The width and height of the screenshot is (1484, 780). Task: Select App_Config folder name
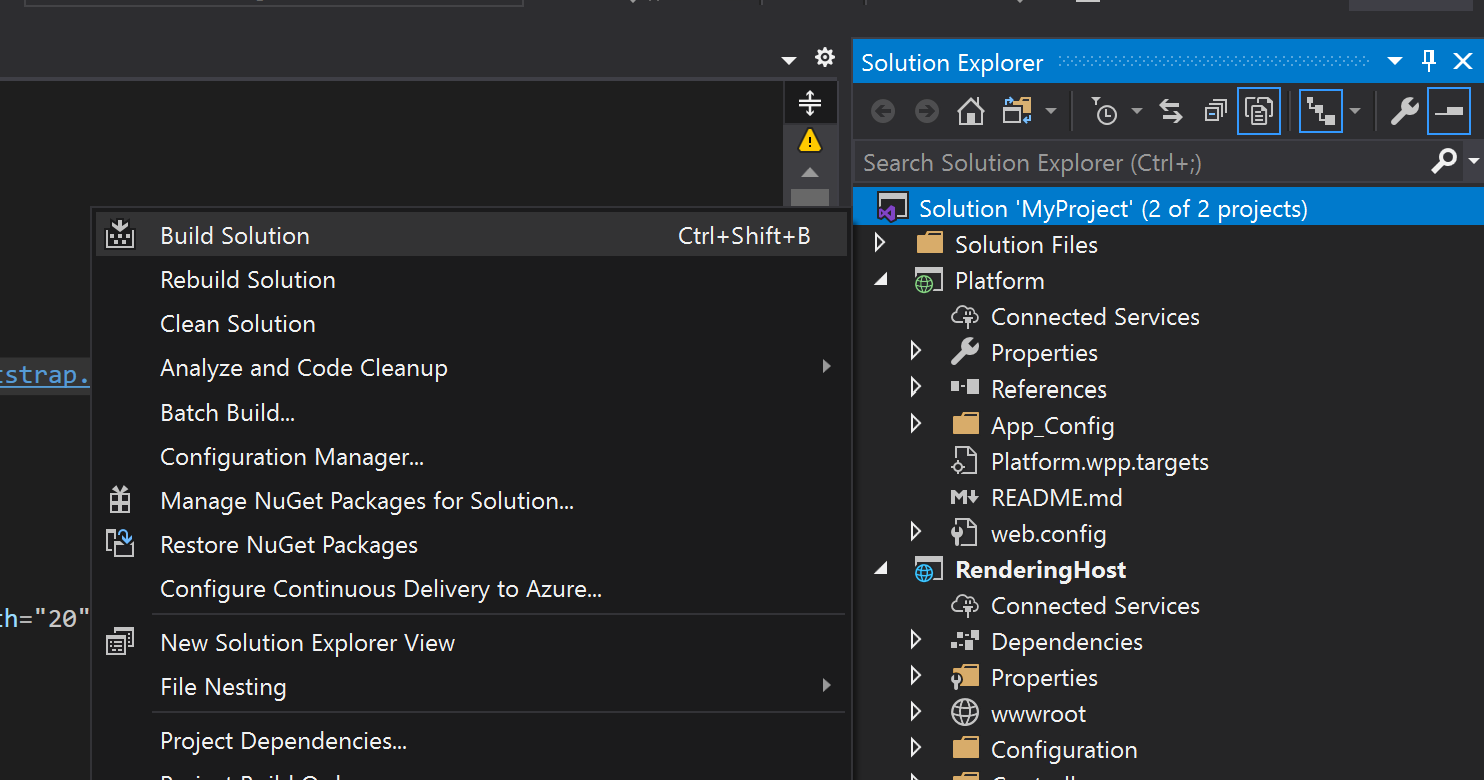click(1052, 425)
